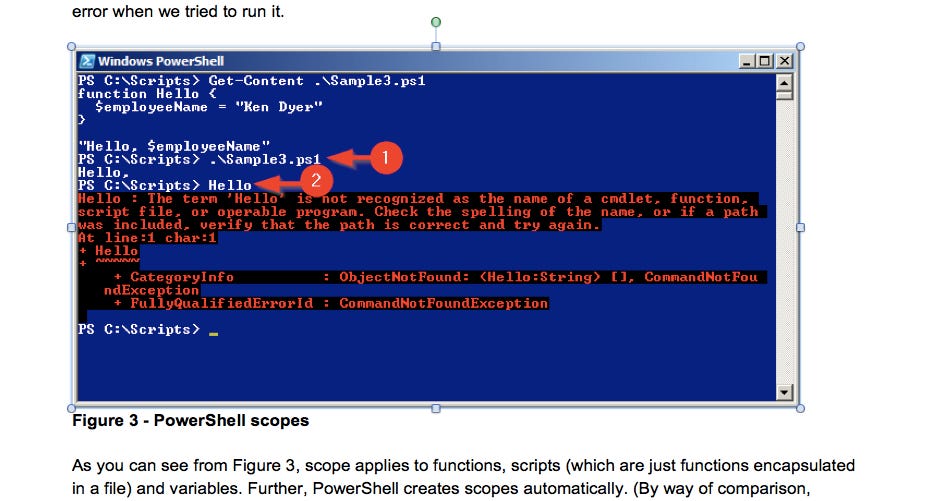Screen dimensions: 928x501
Task: Click the right-middle resize handle of the image
Action: tap(799, 228)
